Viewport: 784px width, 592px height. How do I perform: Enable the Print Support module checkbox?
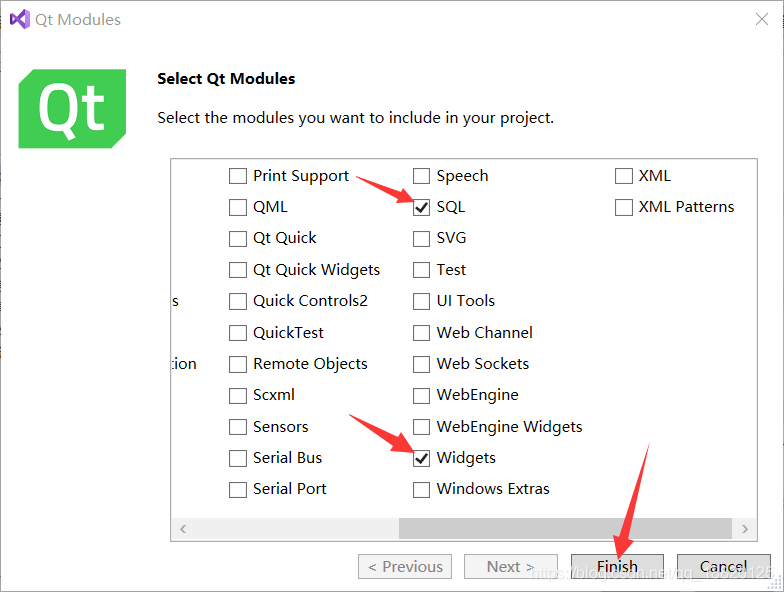(x=238, y=176)
